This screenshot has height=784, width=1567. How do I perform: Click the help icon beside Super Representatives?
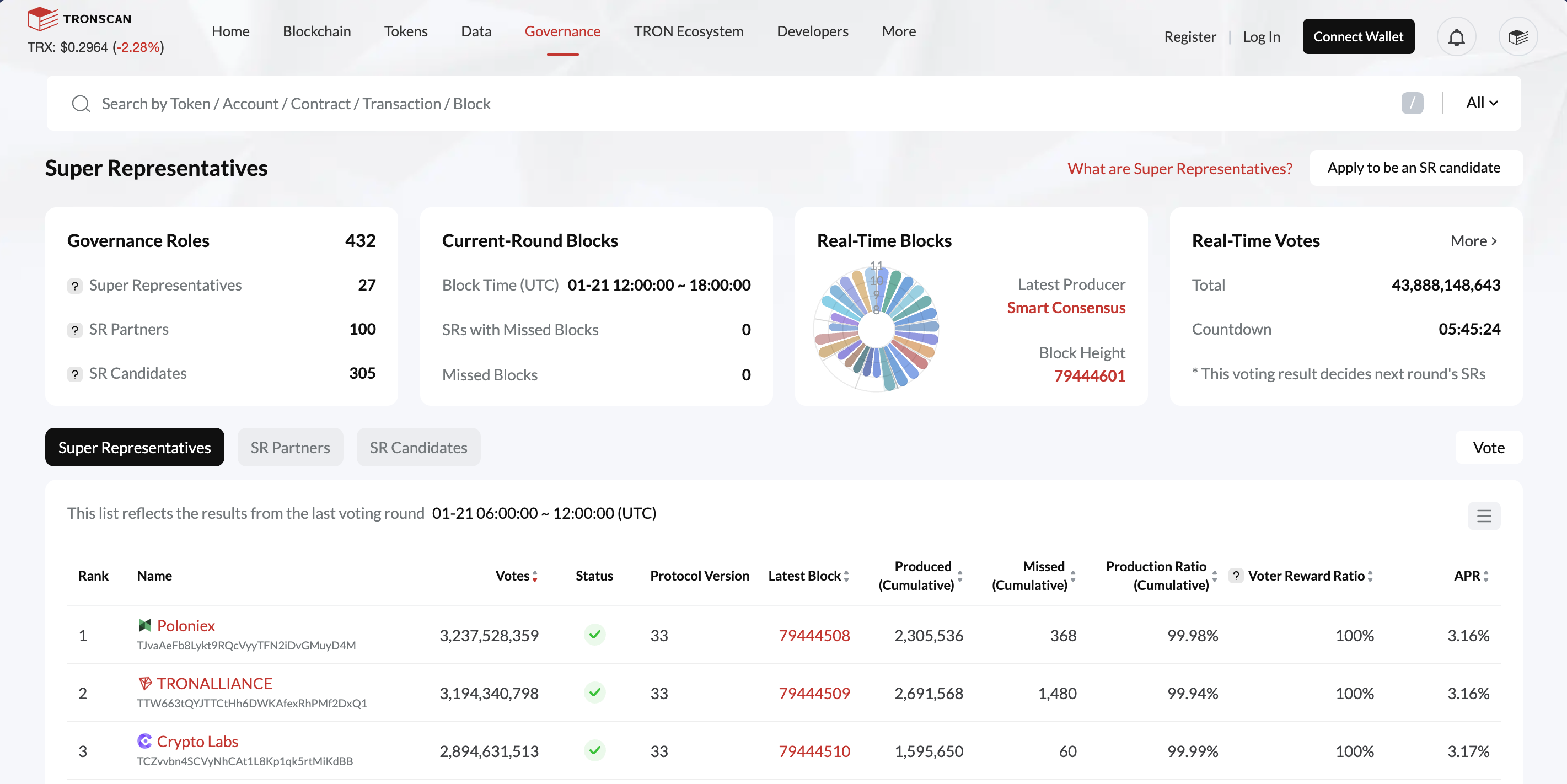(x=75, y=286)
